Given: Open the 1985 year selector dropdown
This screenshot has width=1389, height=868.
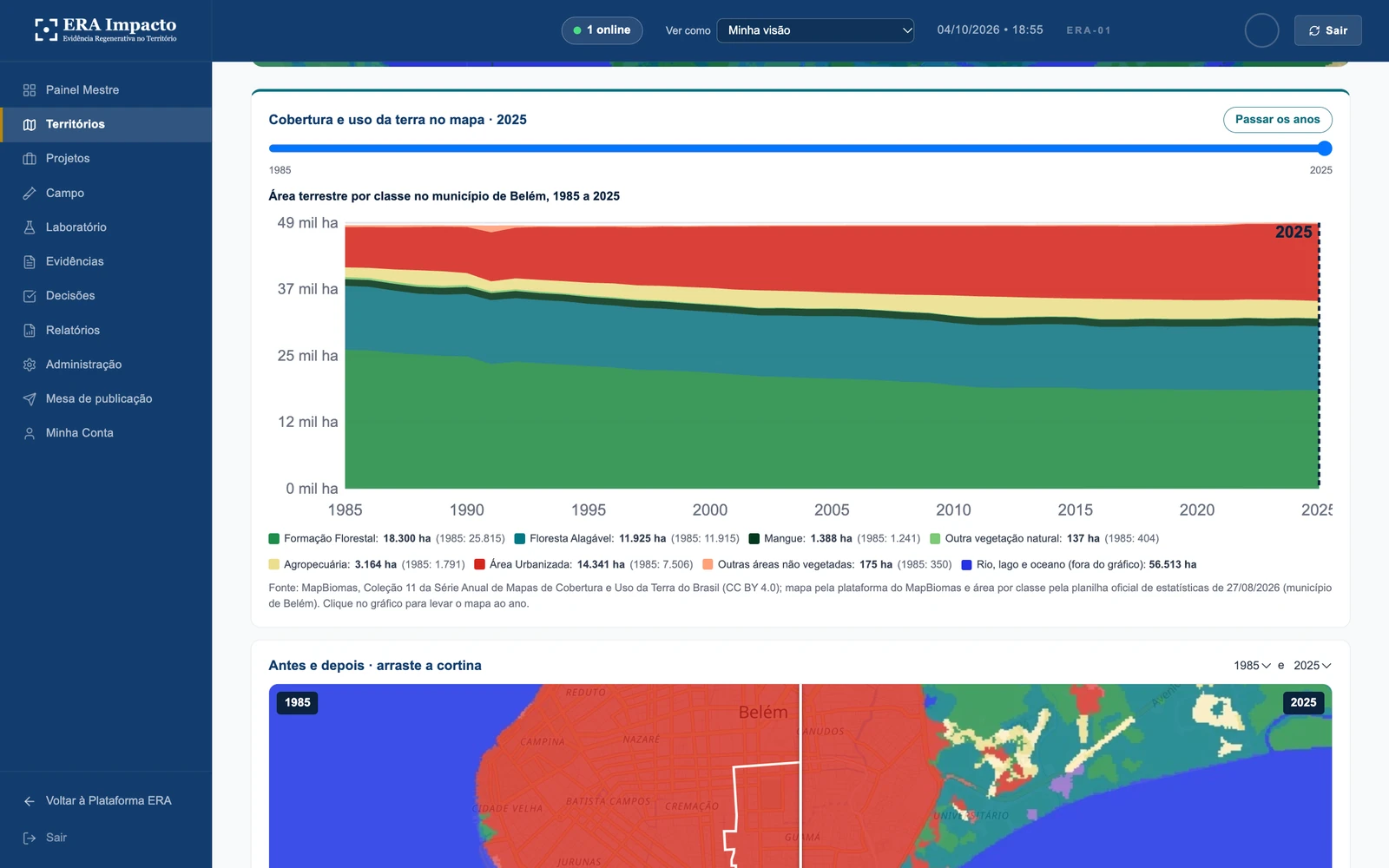Looking at the screenshot, I should [x=1252, y=666].
